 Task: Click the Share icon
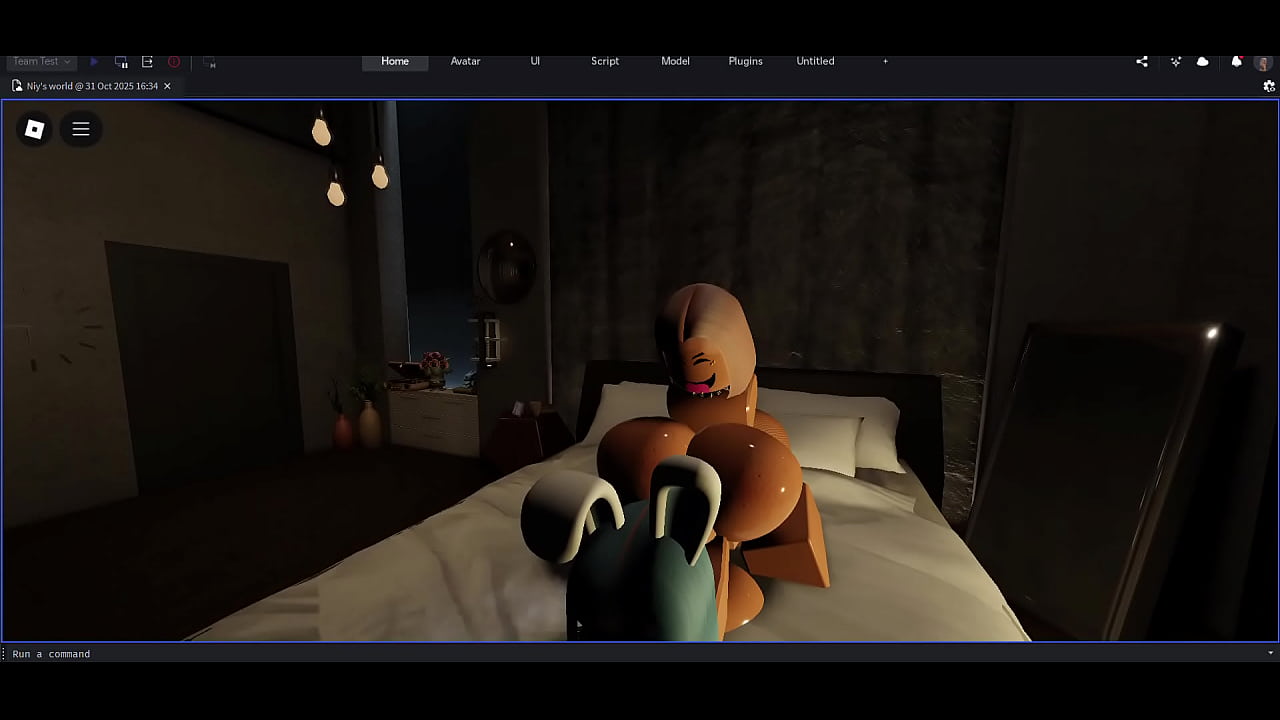pyautogui.click(x=1142, y=61)
